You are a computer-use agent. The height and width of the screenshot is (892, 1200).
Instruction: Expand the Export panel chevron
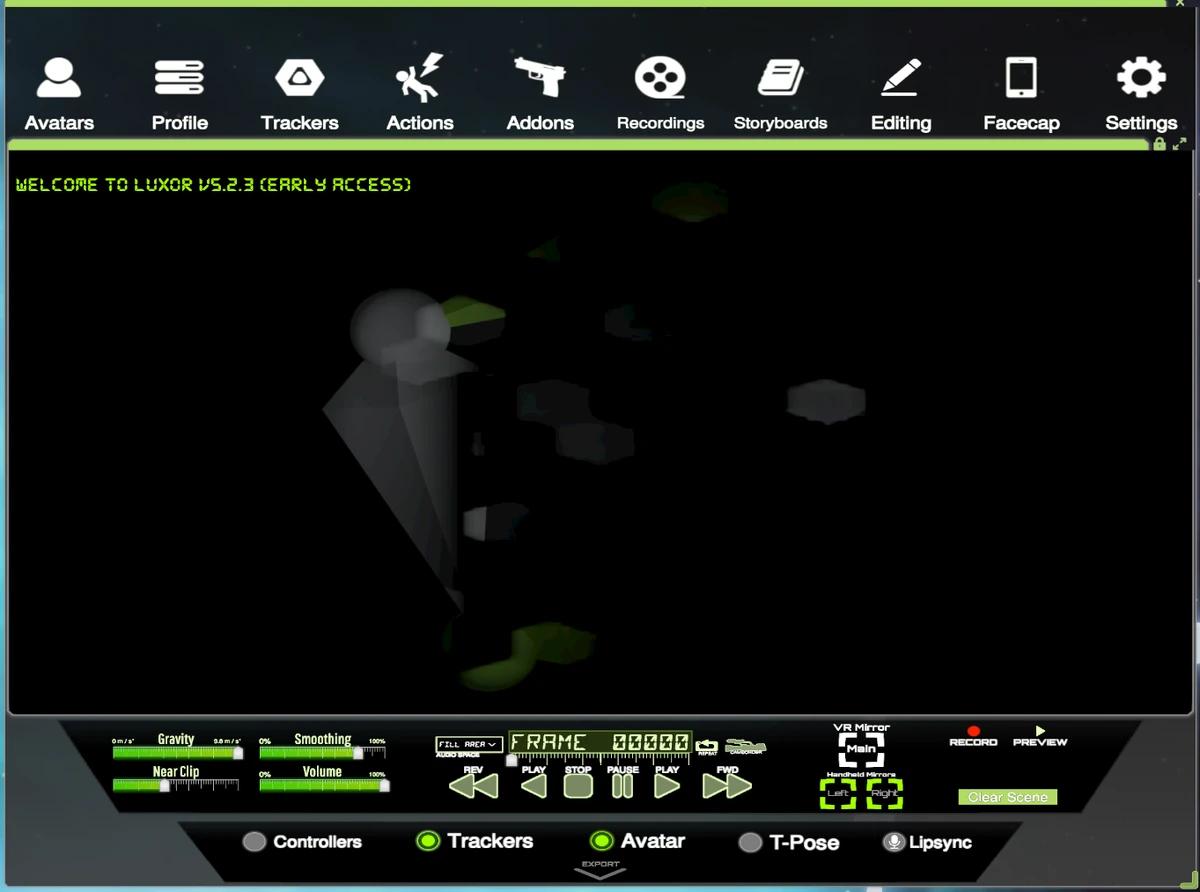click(x=599, y=871)
